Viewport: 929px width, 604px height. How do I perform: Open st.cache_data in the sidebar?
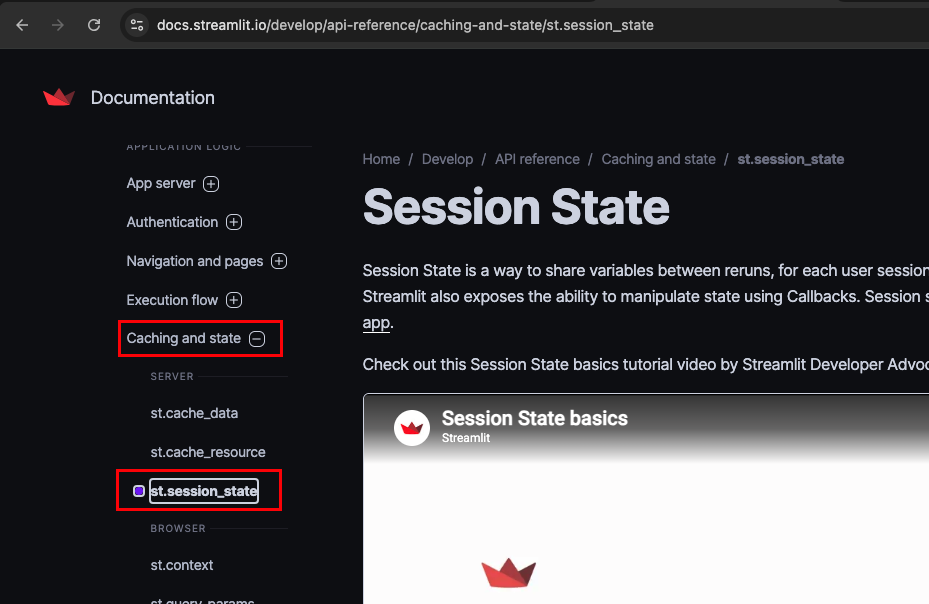[x=194, y=413]
